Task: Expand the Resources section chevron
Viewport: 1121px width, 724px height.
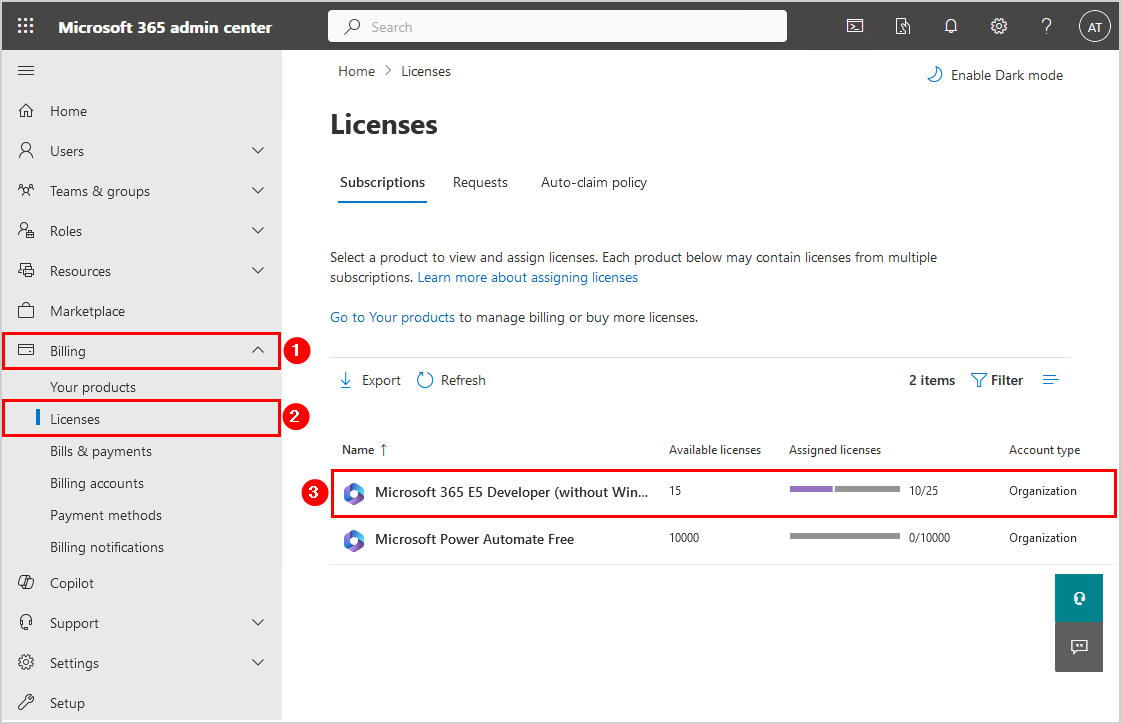Action: tap(258, 270)
